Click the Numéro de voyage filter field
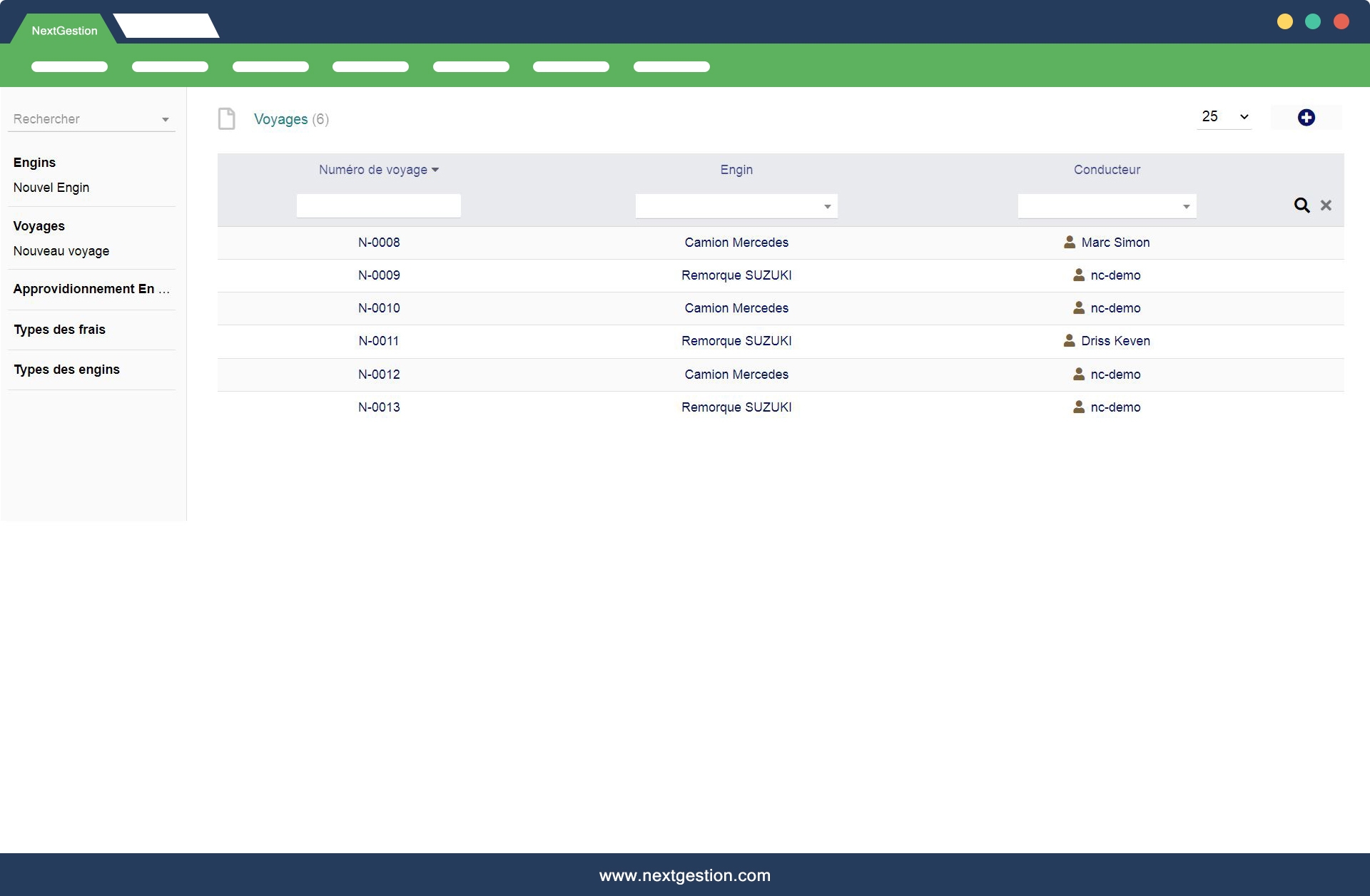Viewport: 1370px width, 896px height. [x=378, y=206]
